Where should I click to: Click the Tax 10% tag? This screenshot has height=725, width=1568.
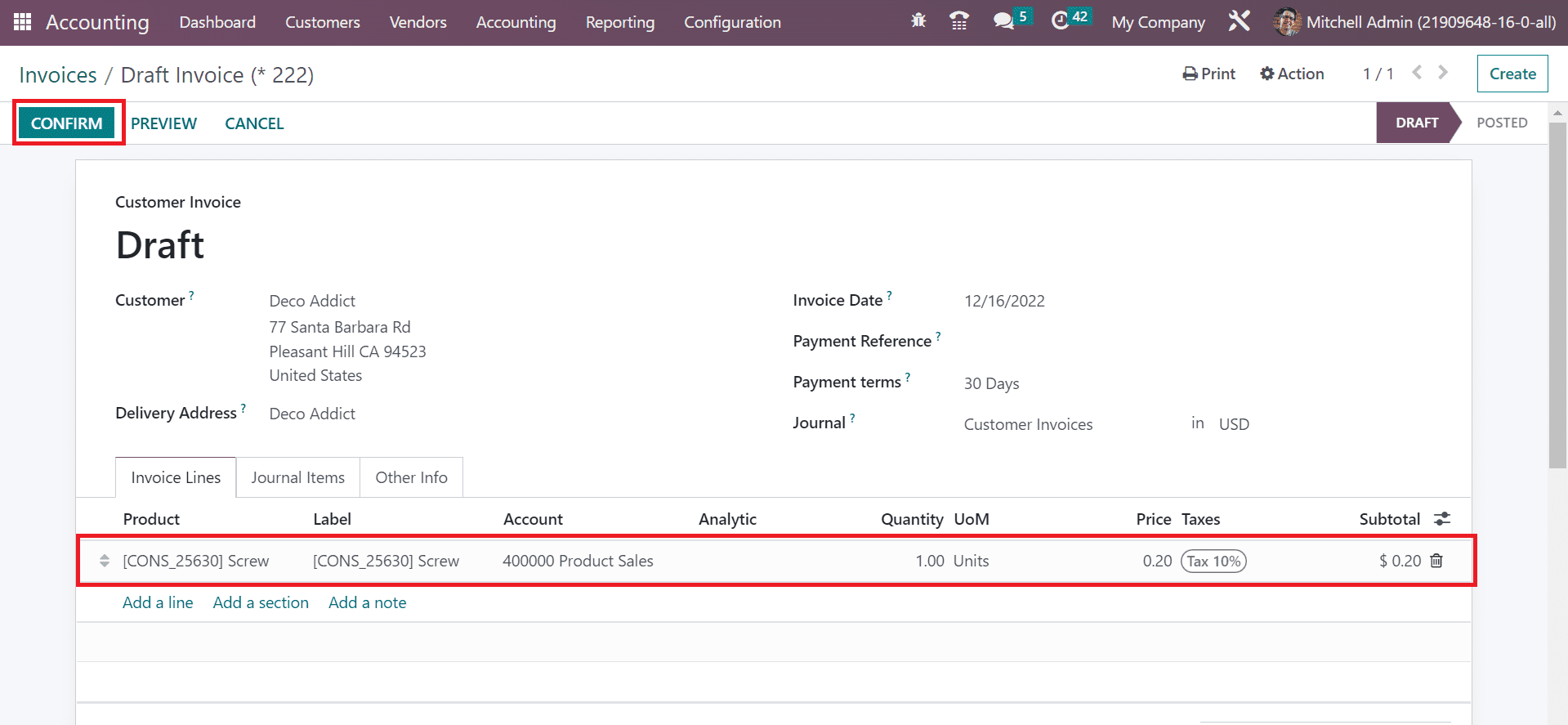click(1213, 562)
